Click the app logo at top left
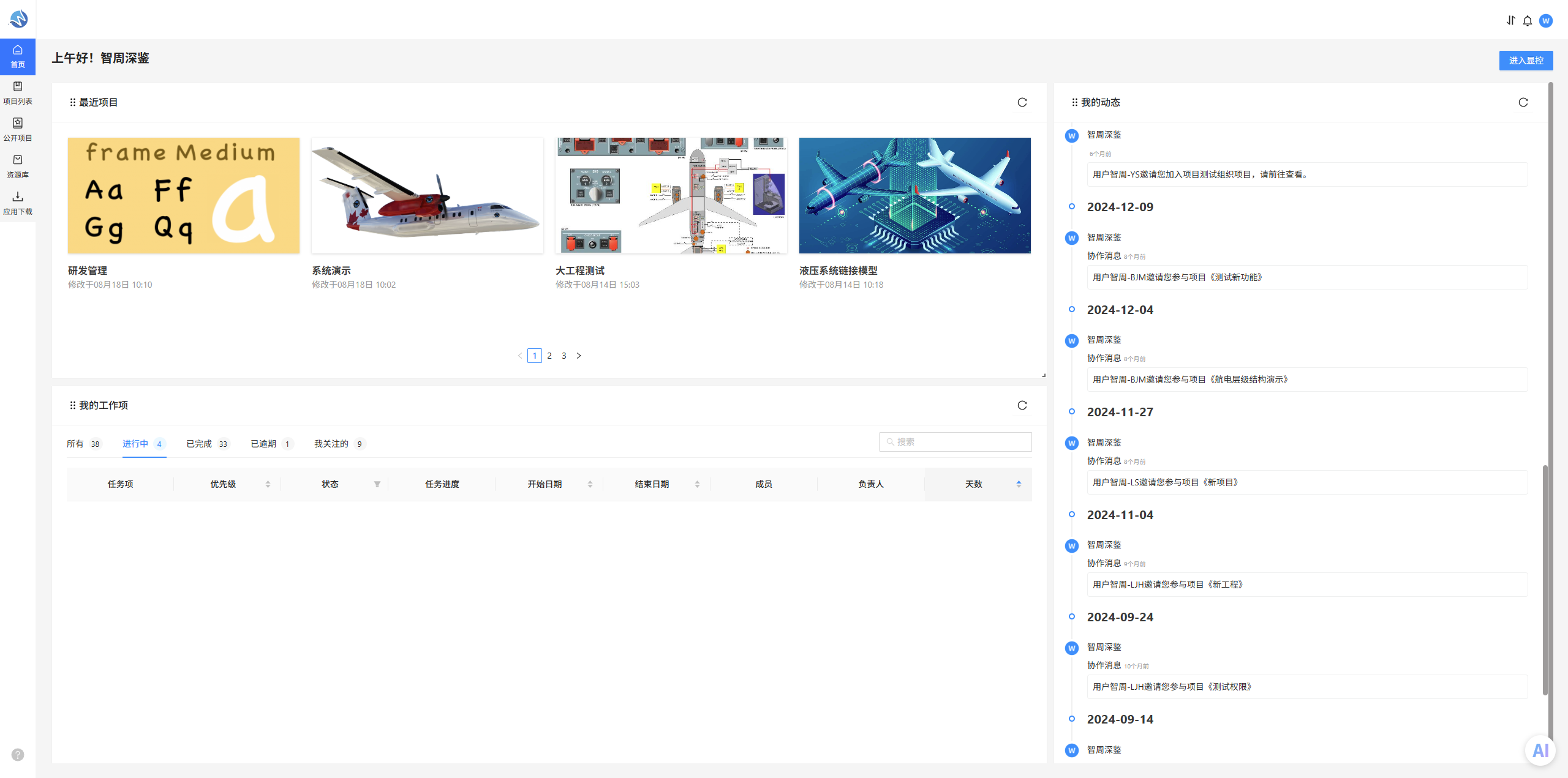 click(18, 19)
